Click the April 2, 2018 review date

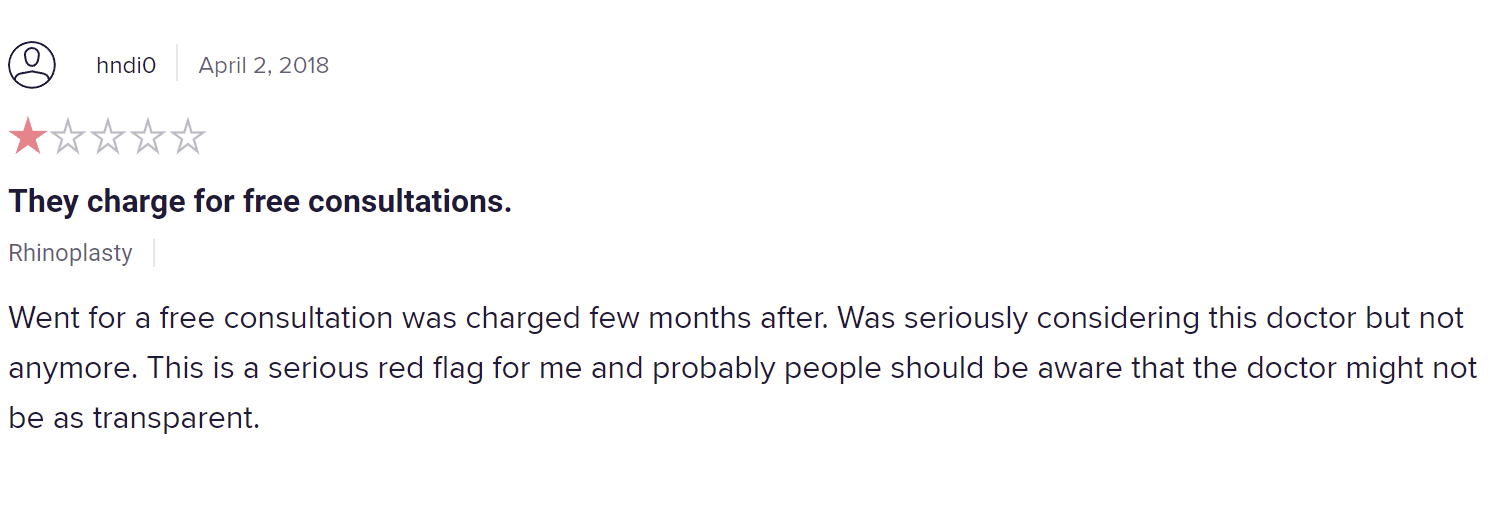tap(263, 66)
